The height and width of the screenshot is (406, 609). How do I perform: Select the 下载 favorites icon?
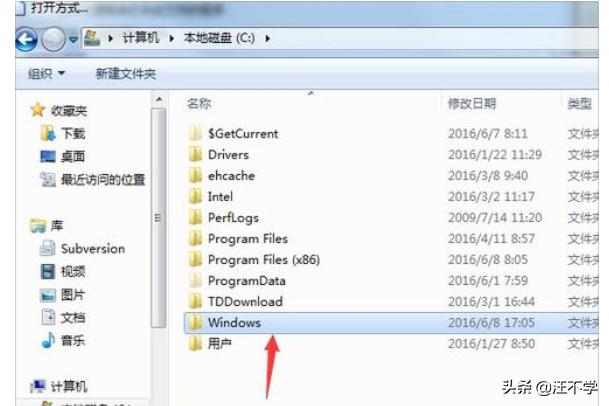(x=48, y=134)
